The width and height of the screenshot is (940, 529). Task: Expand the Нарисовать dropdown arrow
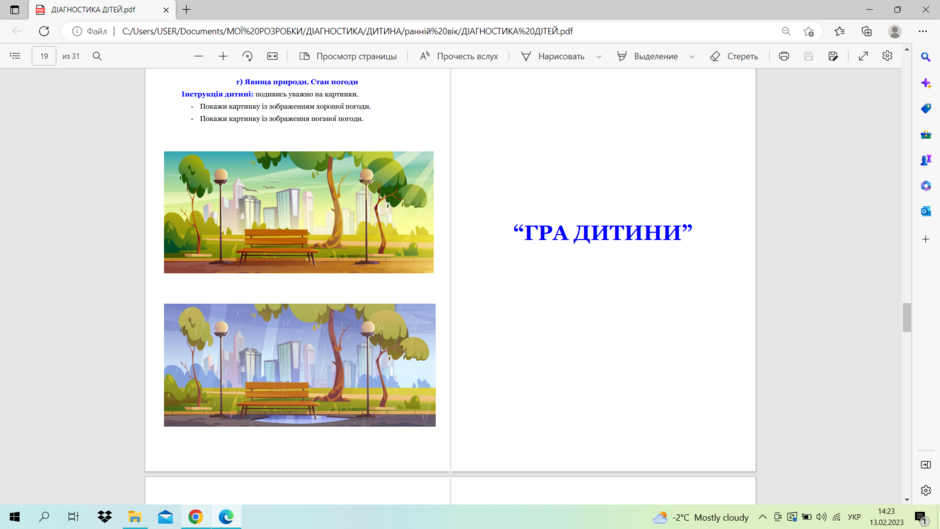[x=599, y=56]
